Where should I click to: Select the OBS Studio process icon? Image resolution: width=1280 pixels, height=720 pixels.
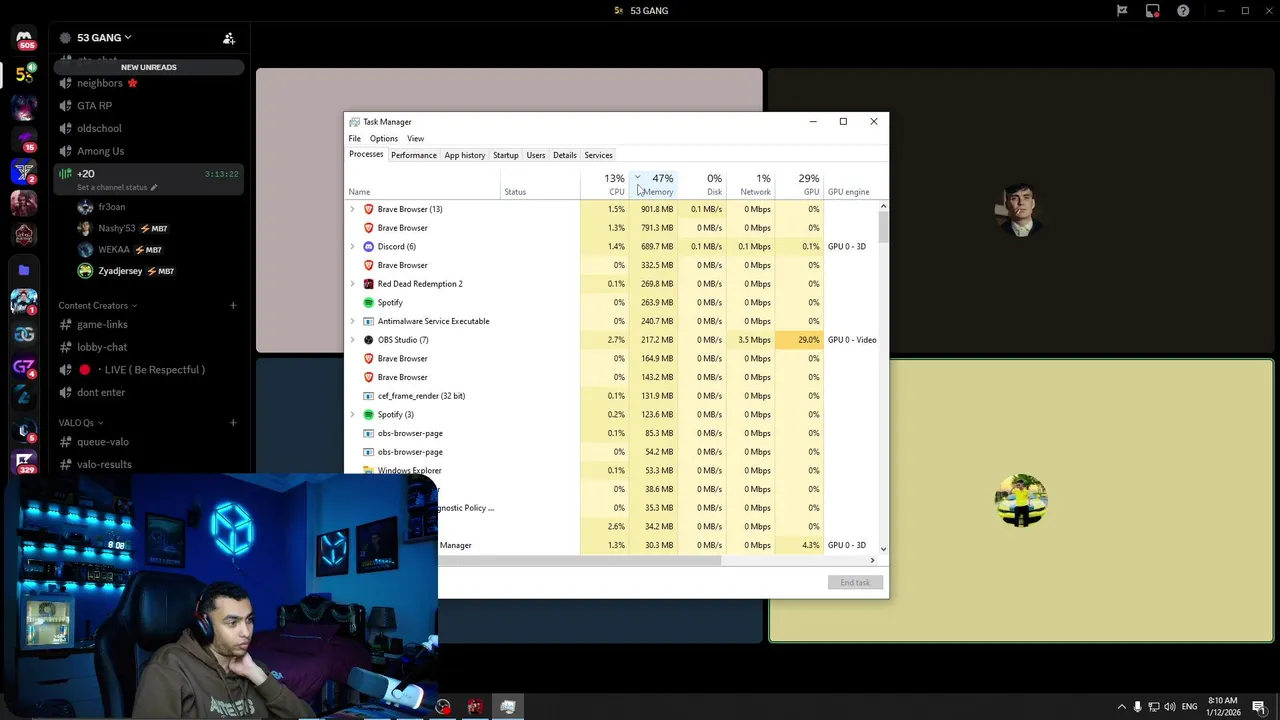(x=368, y=340)
